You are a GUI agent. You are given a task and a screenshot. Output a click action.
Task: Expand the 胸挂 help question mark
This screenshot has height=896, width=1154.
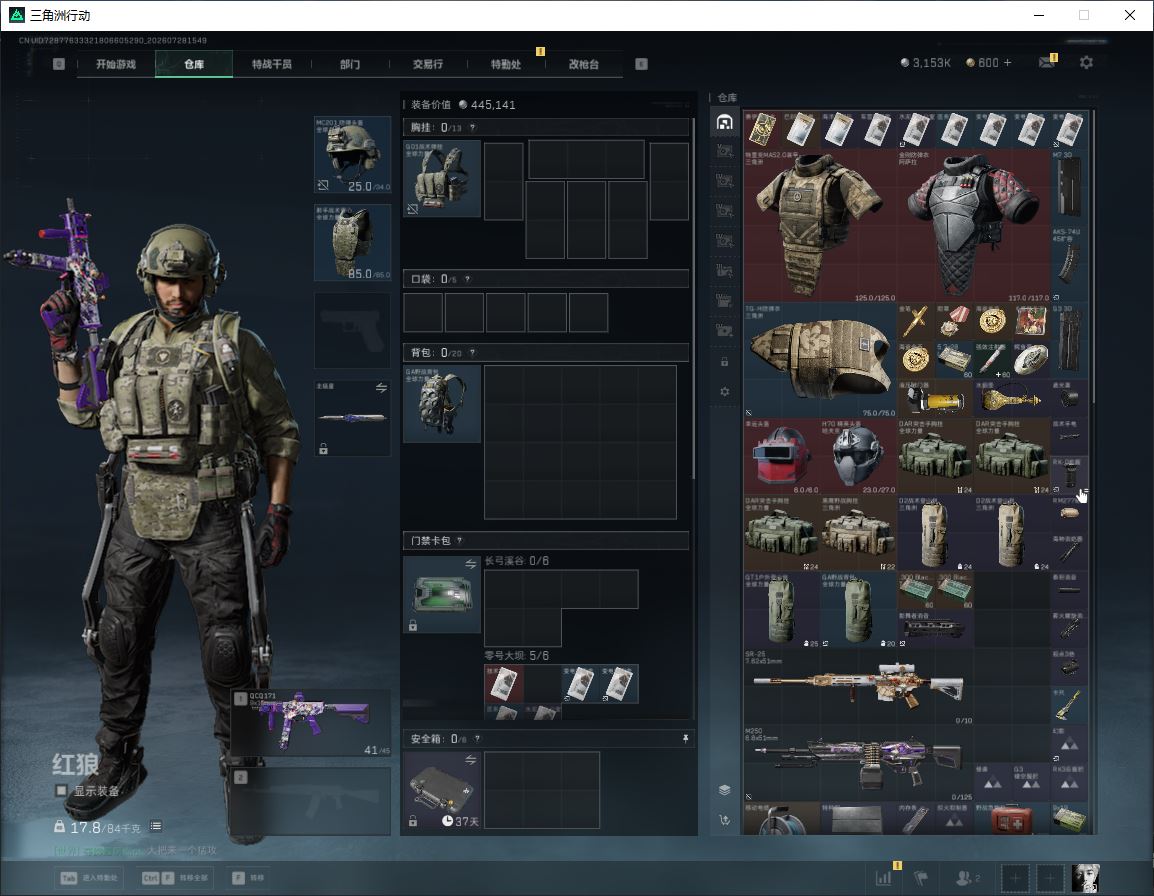click(x=472, y=127)
